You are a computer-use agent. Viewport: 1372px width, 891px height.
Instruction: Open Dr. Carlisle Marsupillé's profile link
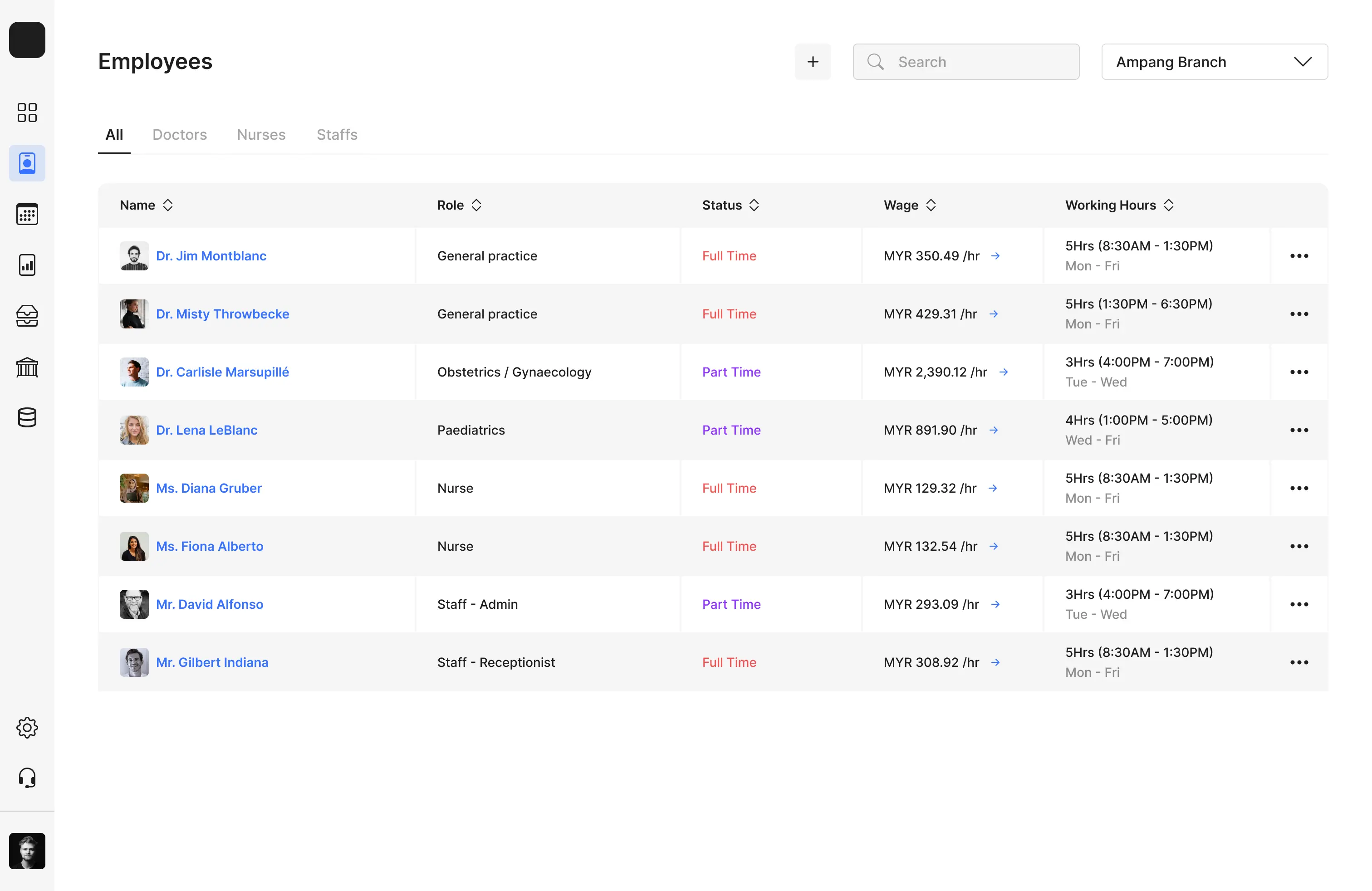coord(222,372)
